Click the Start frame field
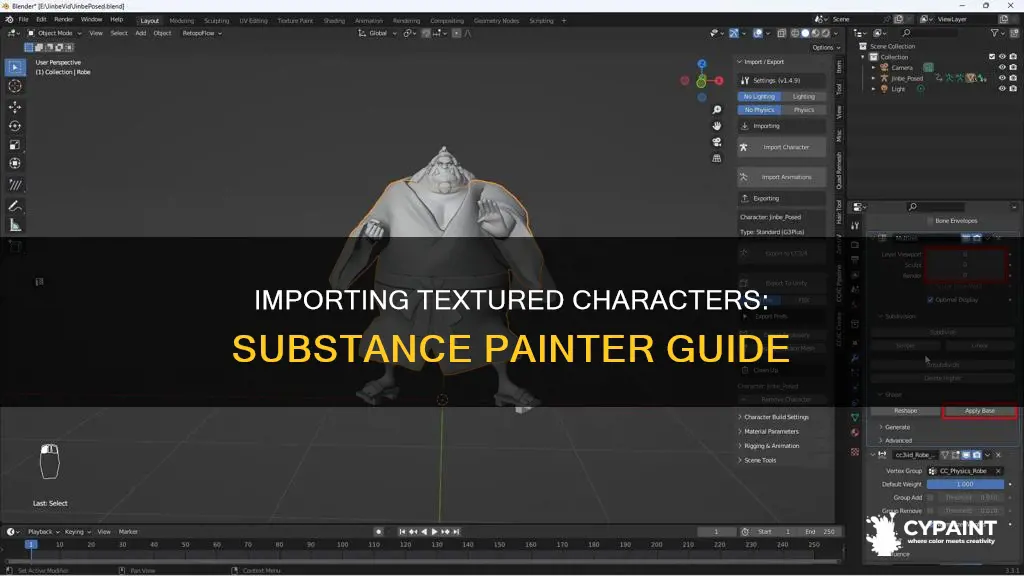 [x=776, y=532]
